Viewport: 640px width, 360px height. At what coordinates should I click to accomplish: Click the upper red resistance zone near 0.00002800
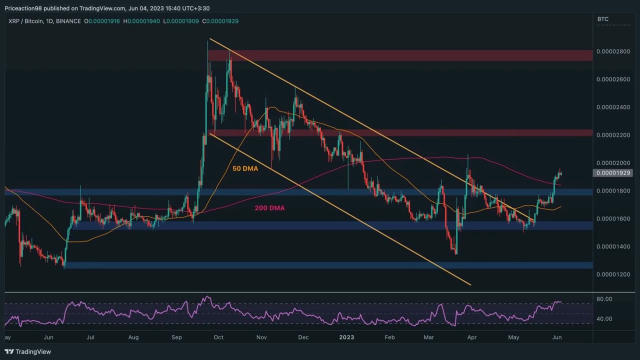click(400, 56)
